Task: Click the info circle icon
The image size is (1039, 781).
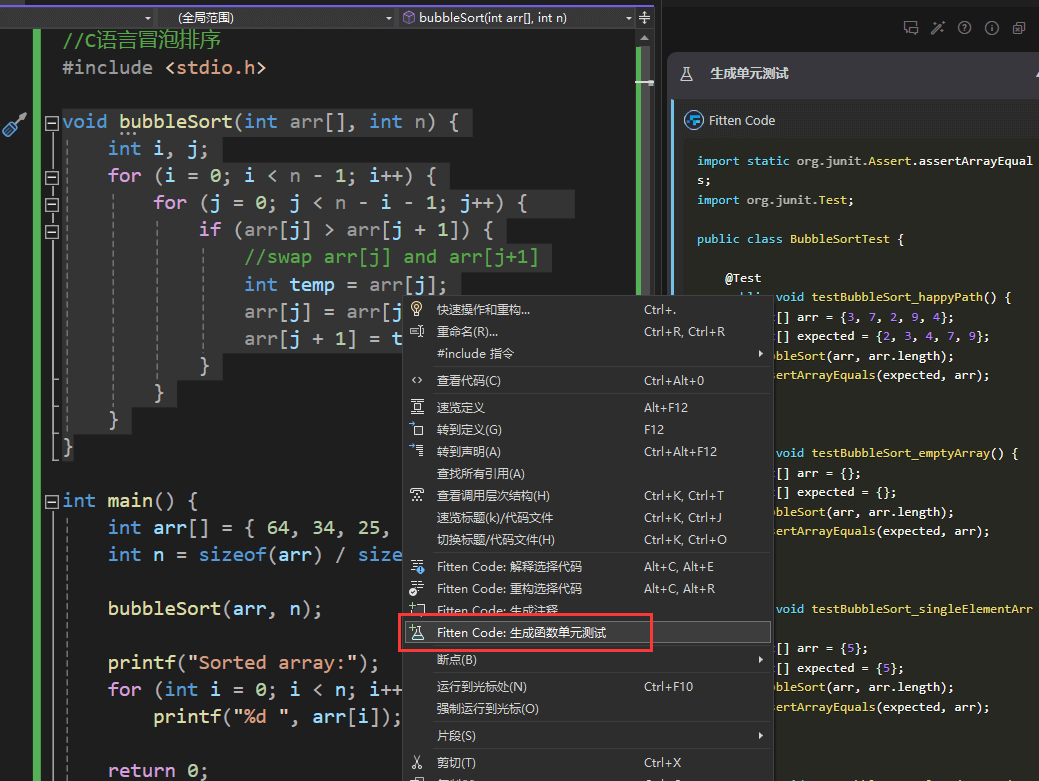Action: point(991,28)
